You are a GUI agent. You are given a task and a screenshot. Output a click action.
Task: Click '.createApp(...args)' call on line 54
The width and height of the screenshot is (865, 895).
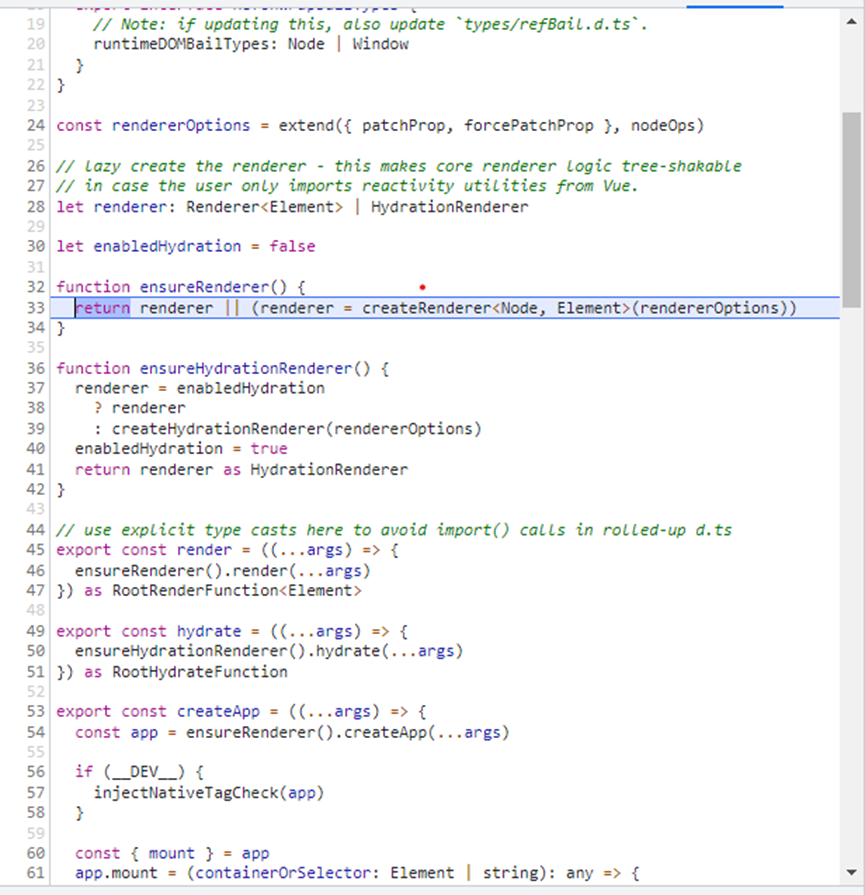pos(421,732)
